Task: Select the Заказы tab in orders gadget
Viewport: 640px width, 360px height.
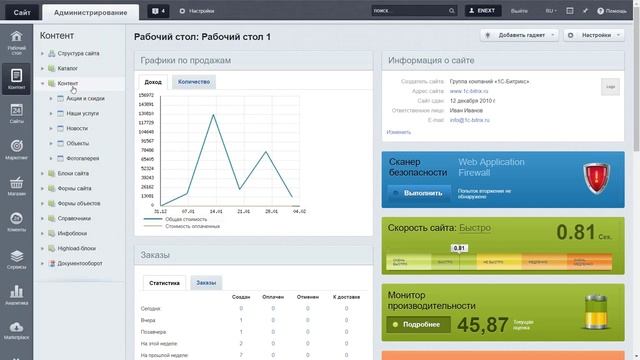Action: [206, 282]
